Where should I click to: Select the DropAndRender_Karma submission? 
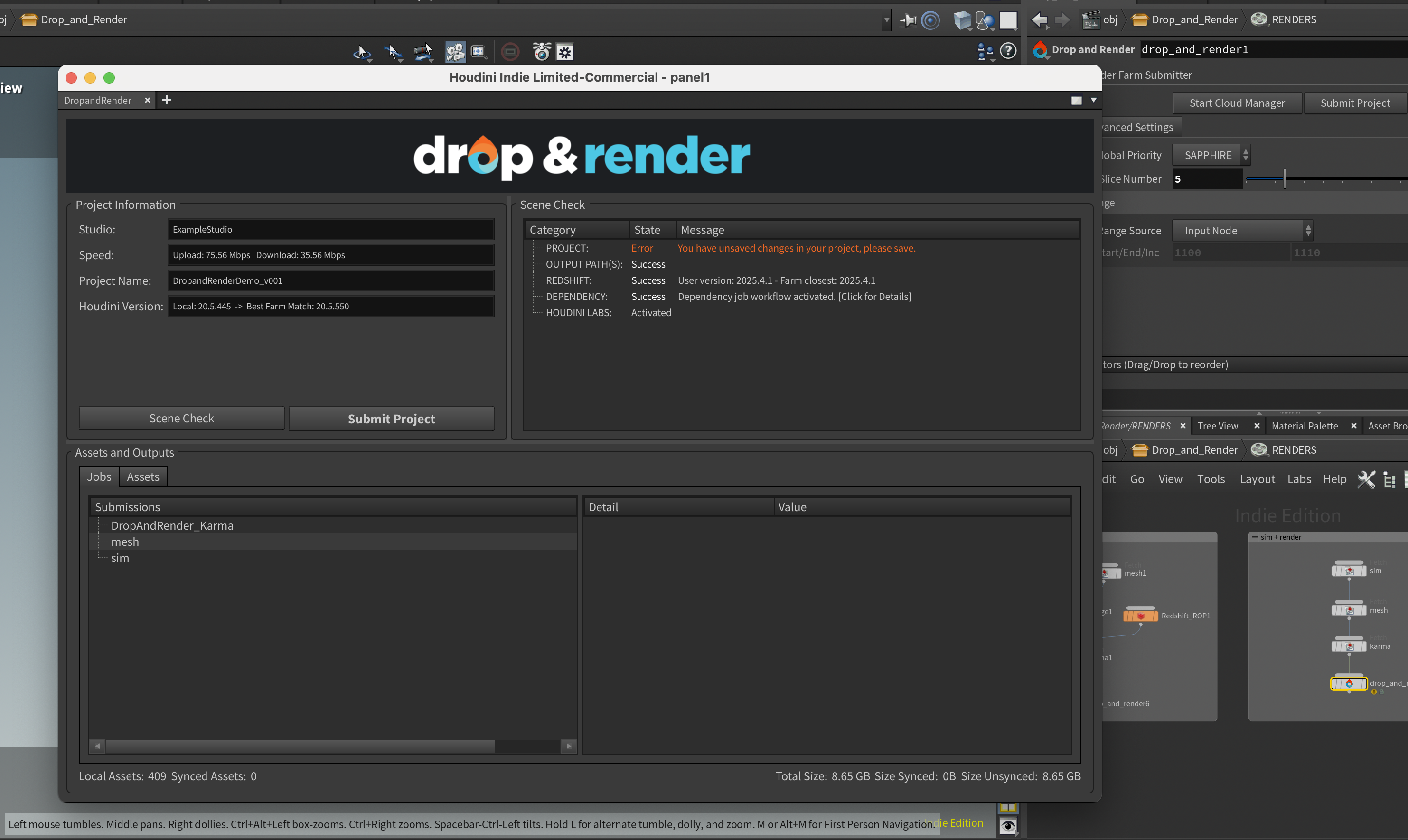pyautogui.click(x=172, y=525)
